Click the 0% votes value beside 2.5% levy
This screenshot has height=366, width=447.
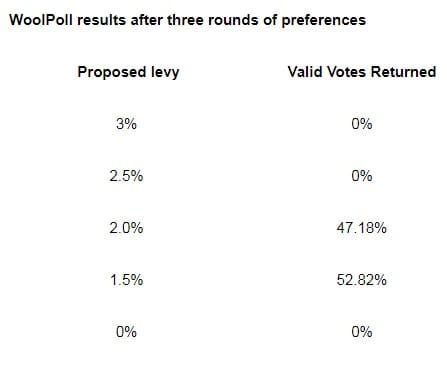pyautogui.click(x=362, y=176)
